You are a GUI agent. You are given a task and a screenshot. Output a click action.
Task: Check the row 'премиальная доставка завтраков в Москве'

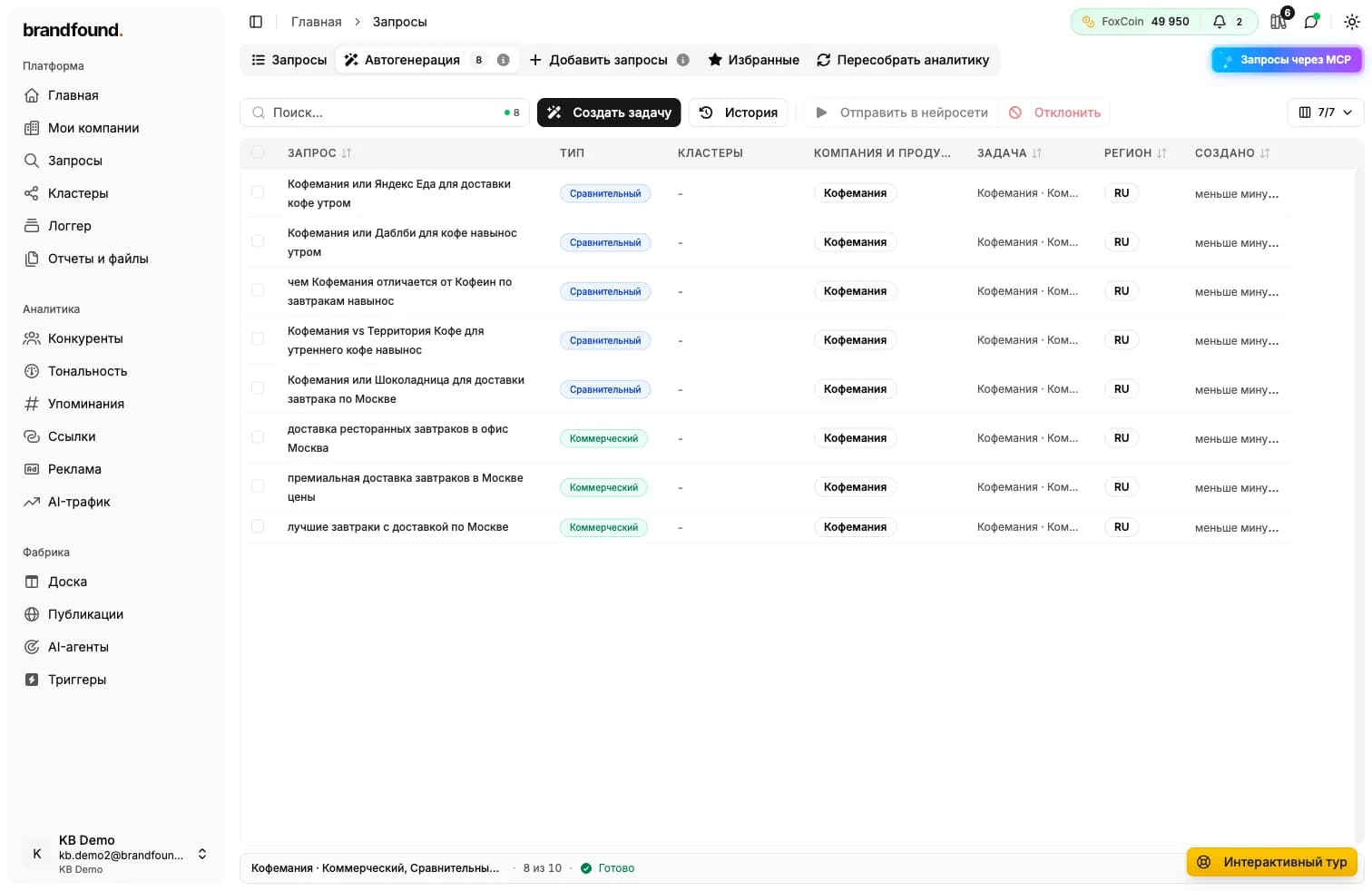tap(258, 486)
